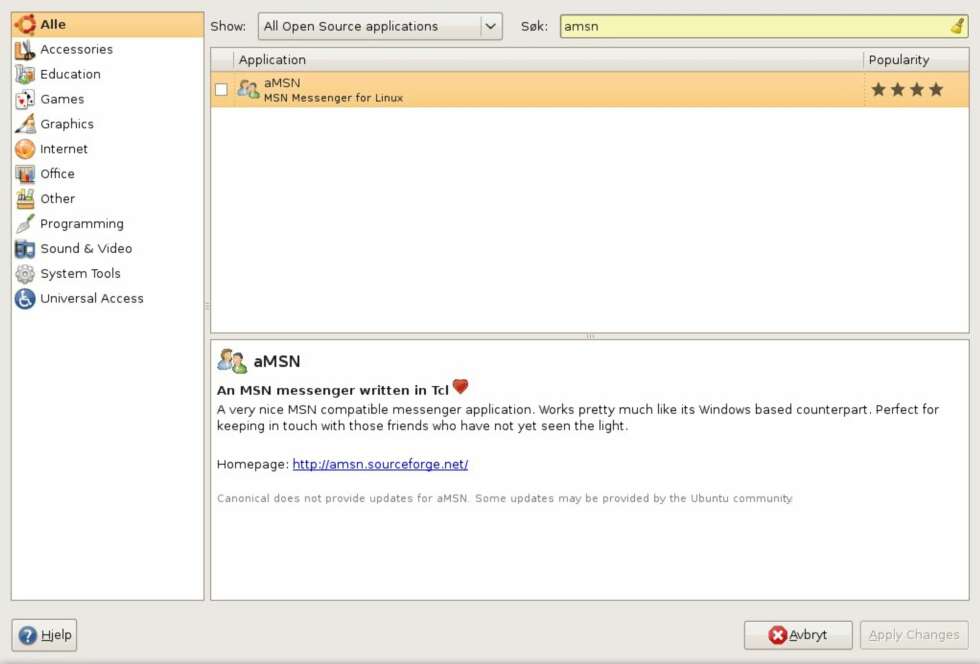The image size is (980, 664).
Task: Click the Programming category icon
Action: (25, 224)
